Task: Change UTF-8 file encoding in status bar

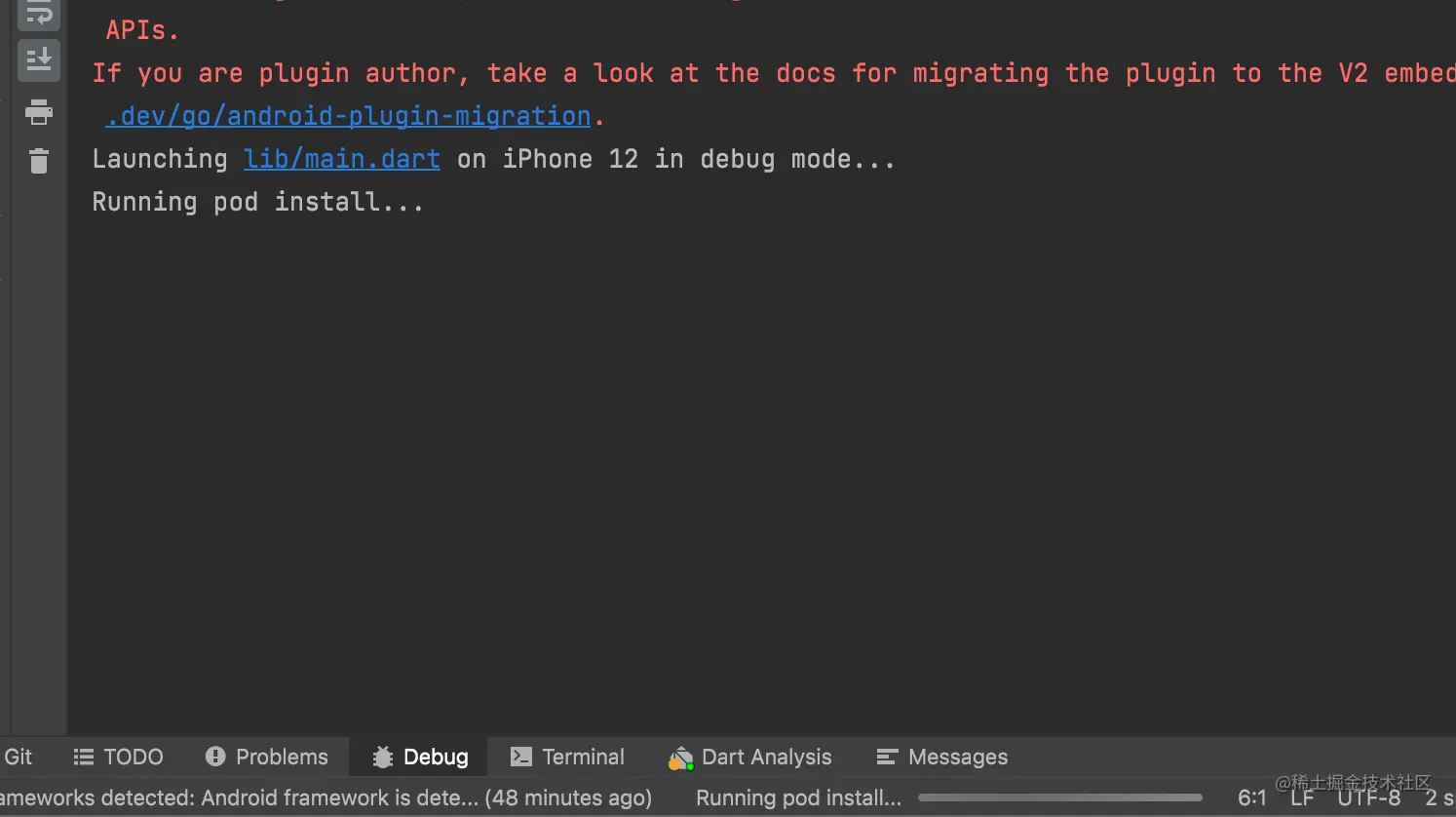Action: pyautogui.click(x=1369, y=798)
